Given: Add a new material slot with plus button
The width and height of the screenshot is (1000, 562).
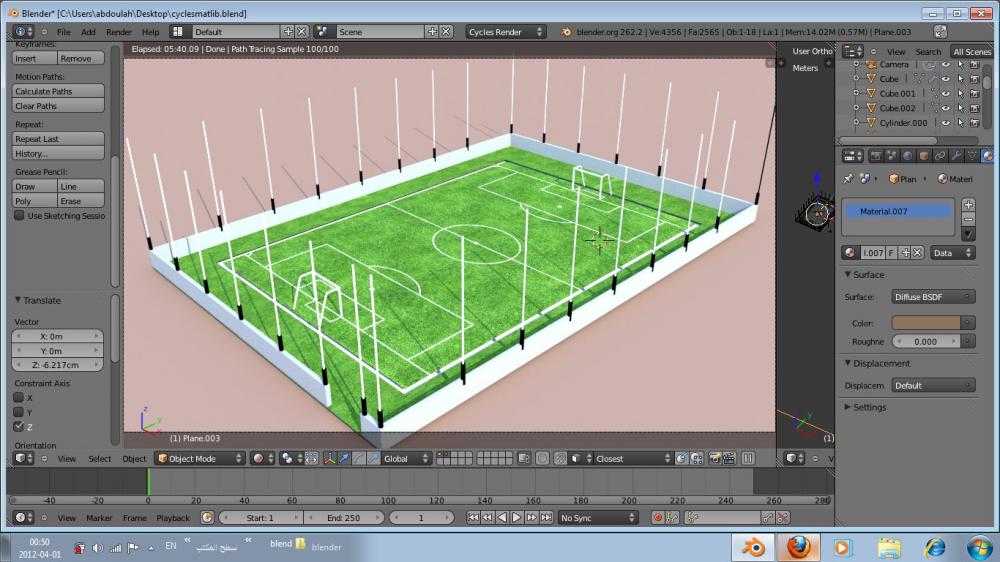Looking at the screenshot, I should 968,205.
